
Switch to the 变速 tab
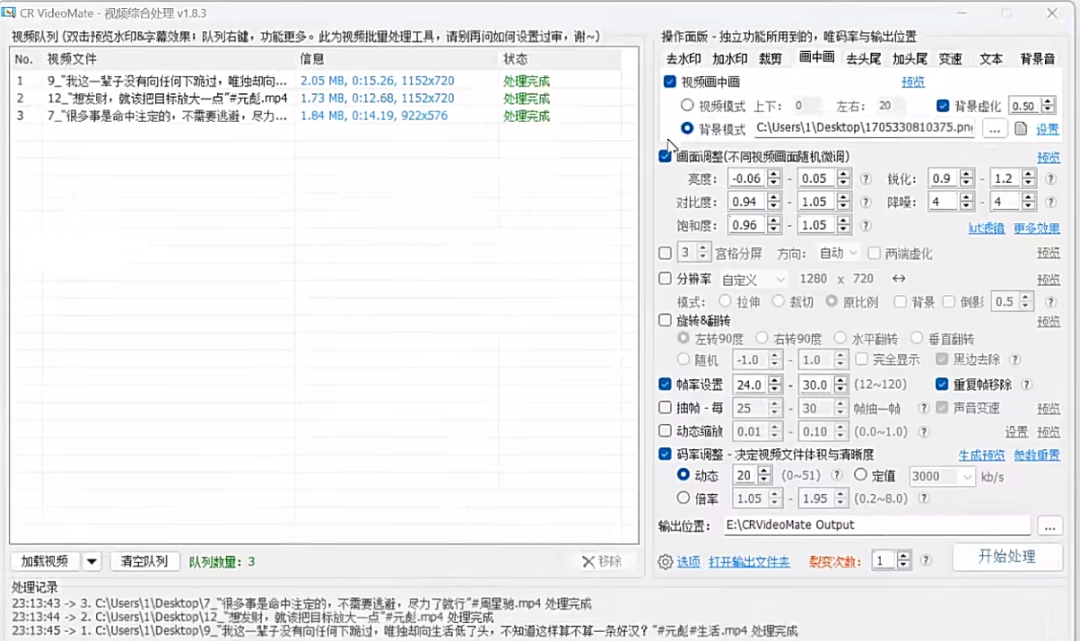(x=950, y=58)
